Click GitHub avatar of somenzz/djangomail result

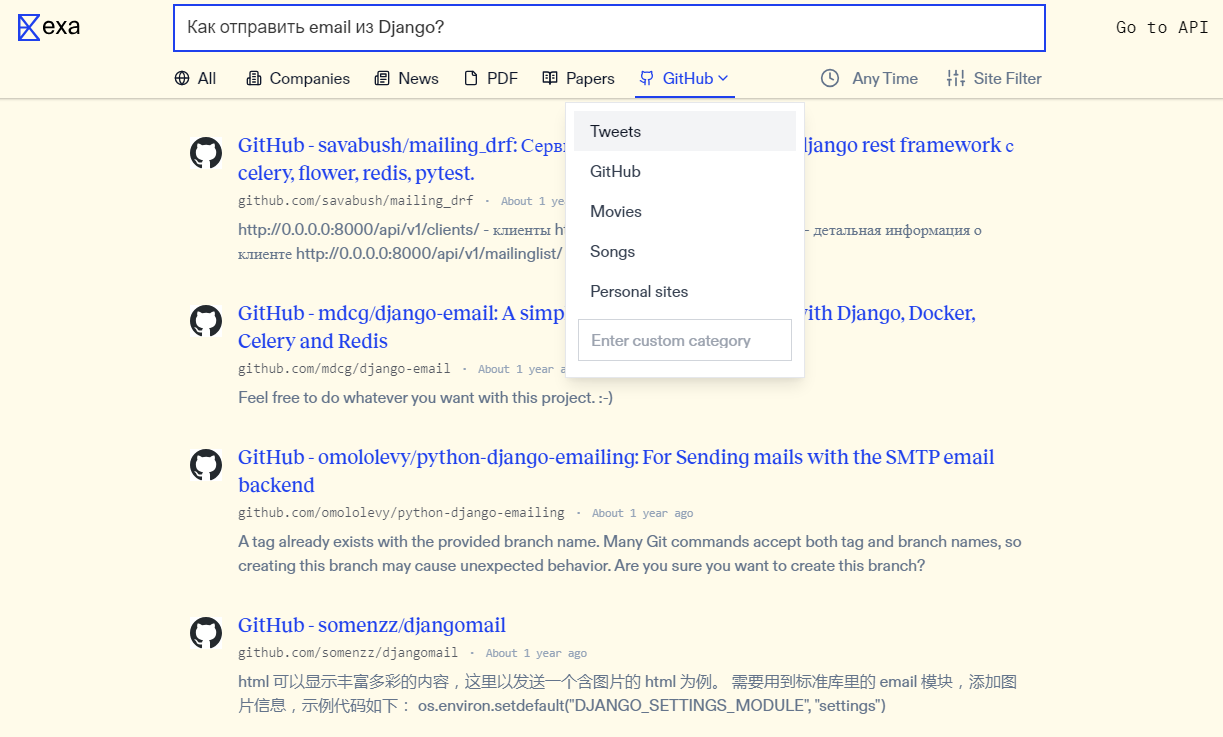click(206, 633)
